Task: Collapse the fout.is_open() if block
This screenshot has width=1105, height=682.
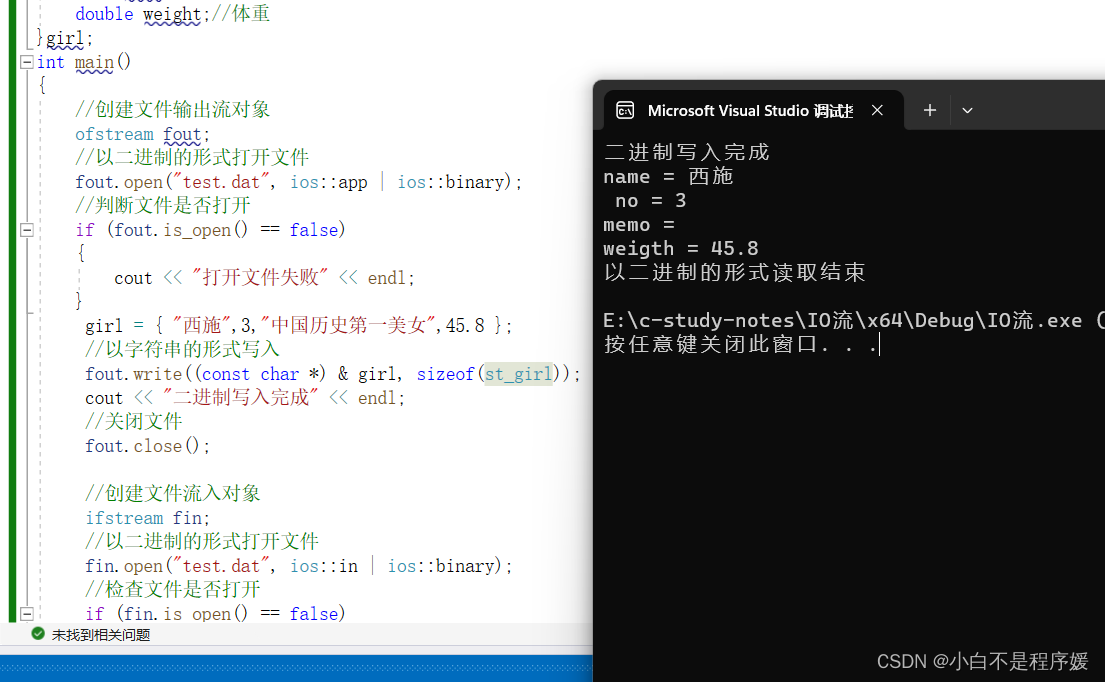Action: click(27, 230)
